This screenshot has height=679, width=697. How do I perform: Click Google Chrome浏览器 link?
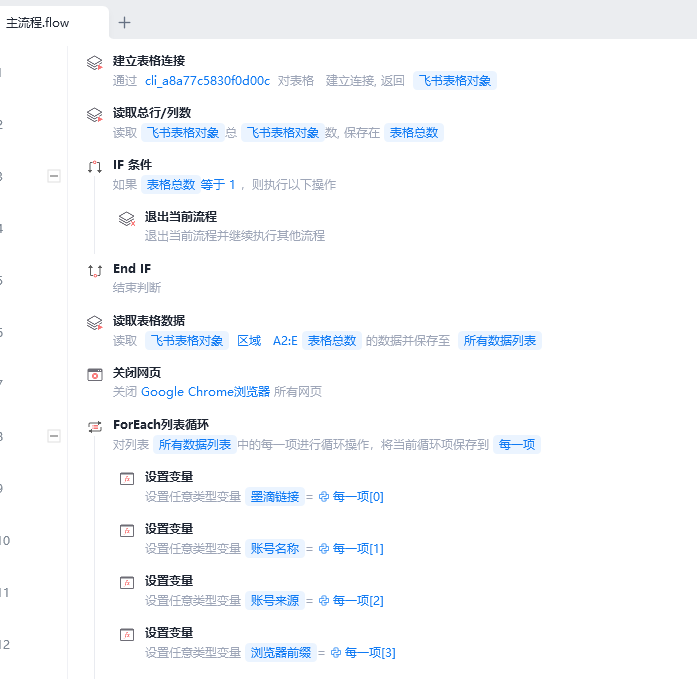click(205, 392)
